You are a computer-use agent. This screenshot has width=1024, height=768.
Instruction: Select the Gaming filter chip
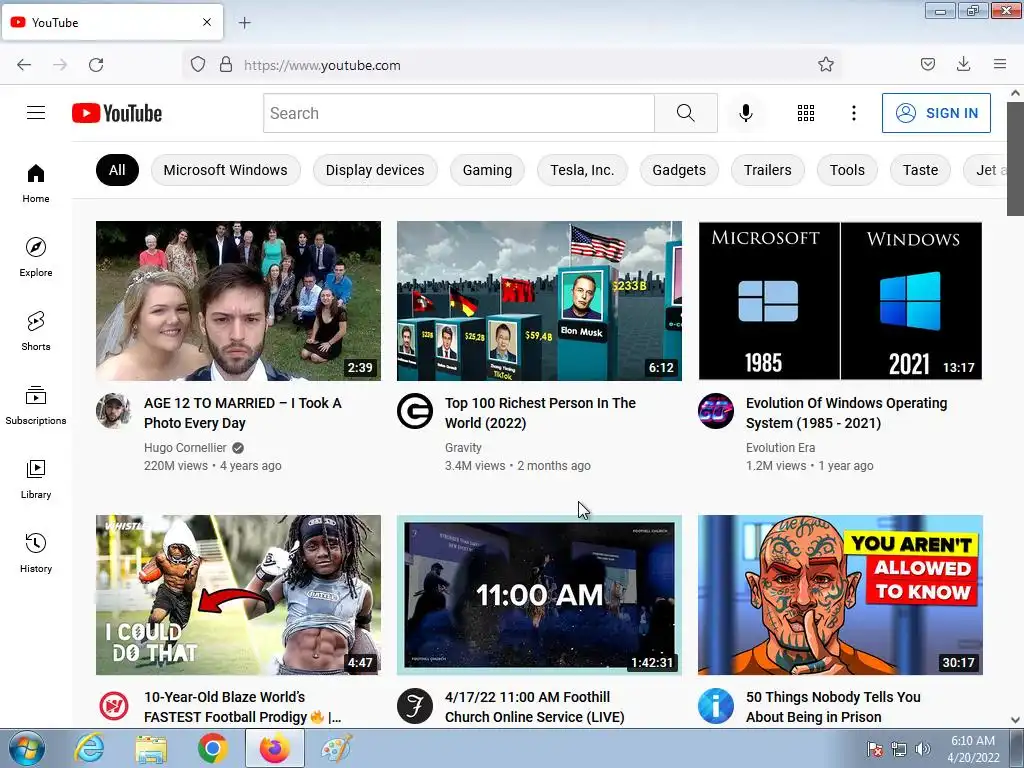coord(487,170)
